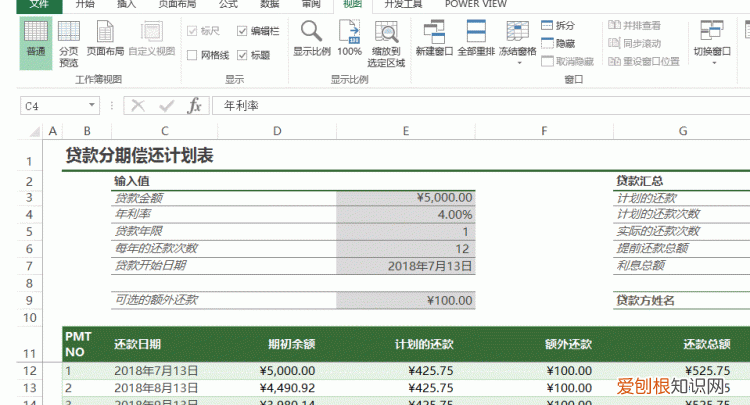
Task: Enable Gridlines (网格线) checkbox
Action: point(192,55)
